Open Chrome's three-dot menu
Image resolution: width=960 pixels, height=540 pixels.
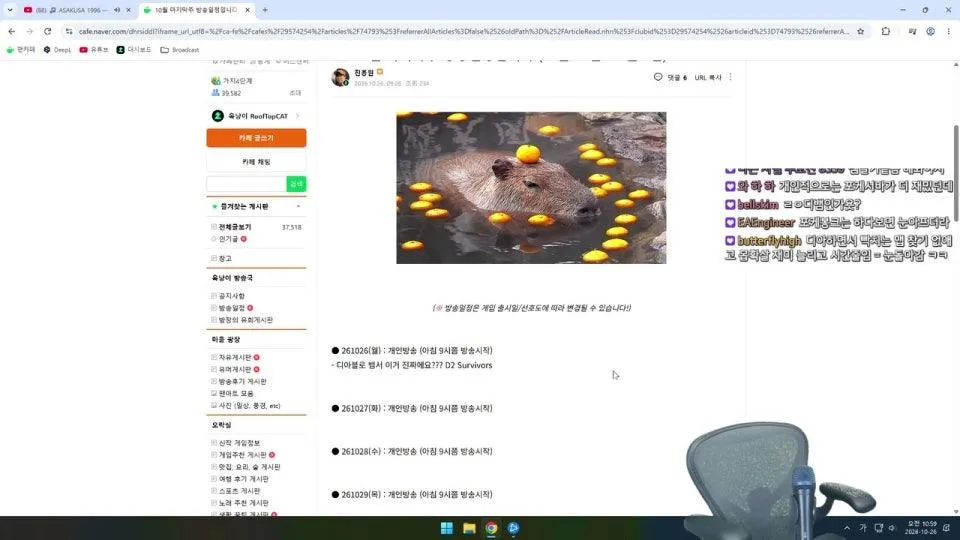[x=948, y=31]
